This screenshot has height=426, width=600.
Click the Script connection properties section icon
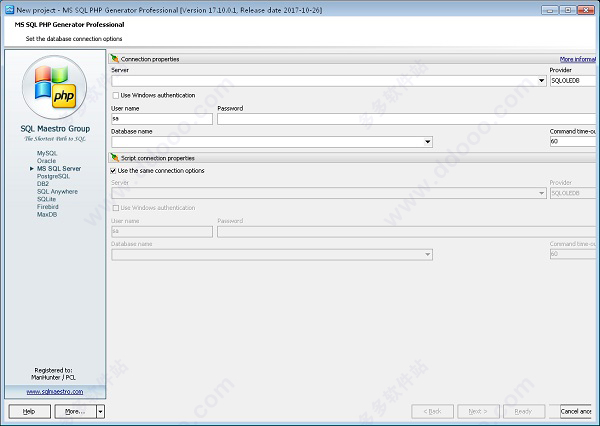pos(114,157)
